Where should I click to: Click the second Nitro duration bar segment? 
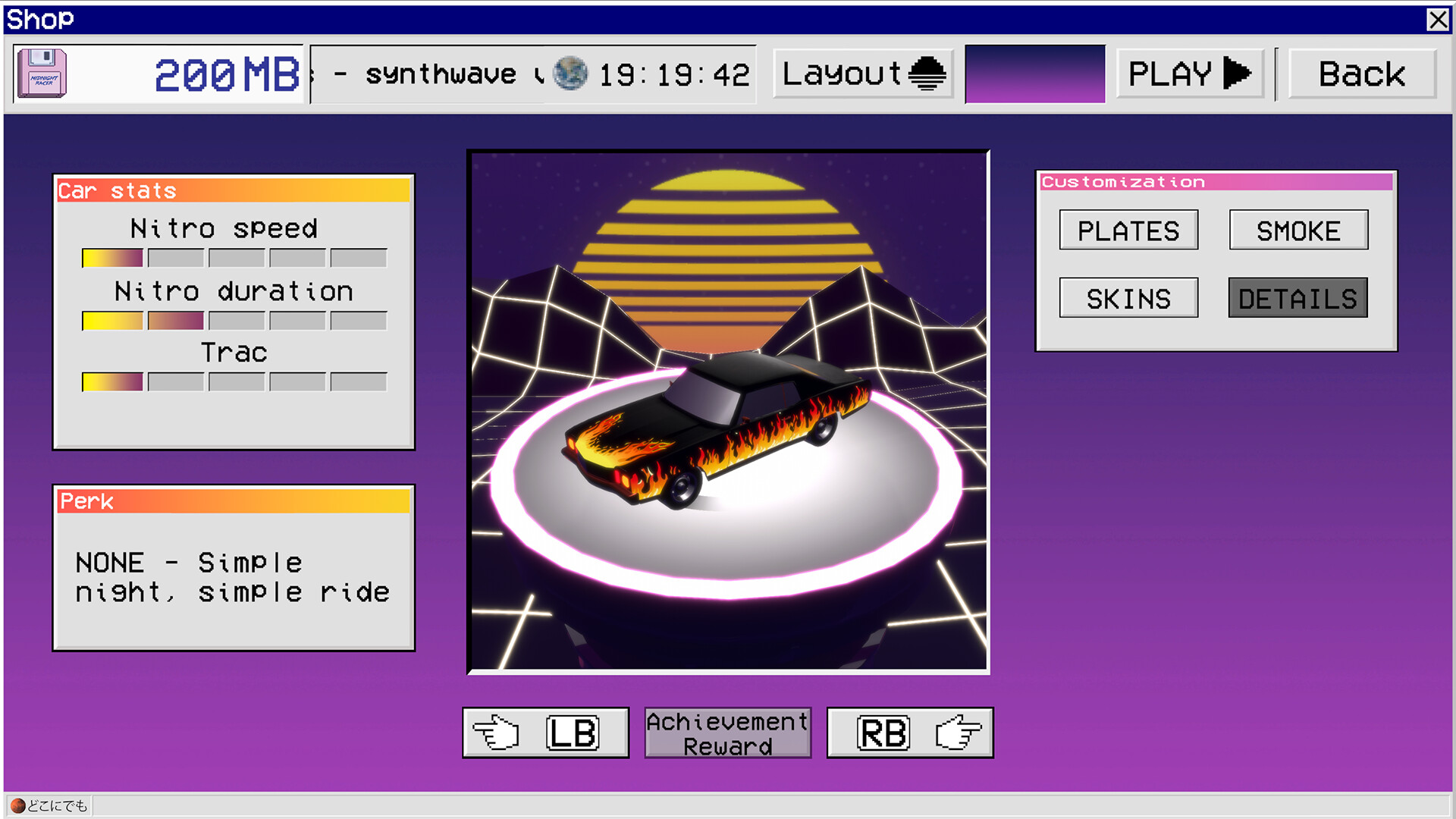tap(175, 321)
